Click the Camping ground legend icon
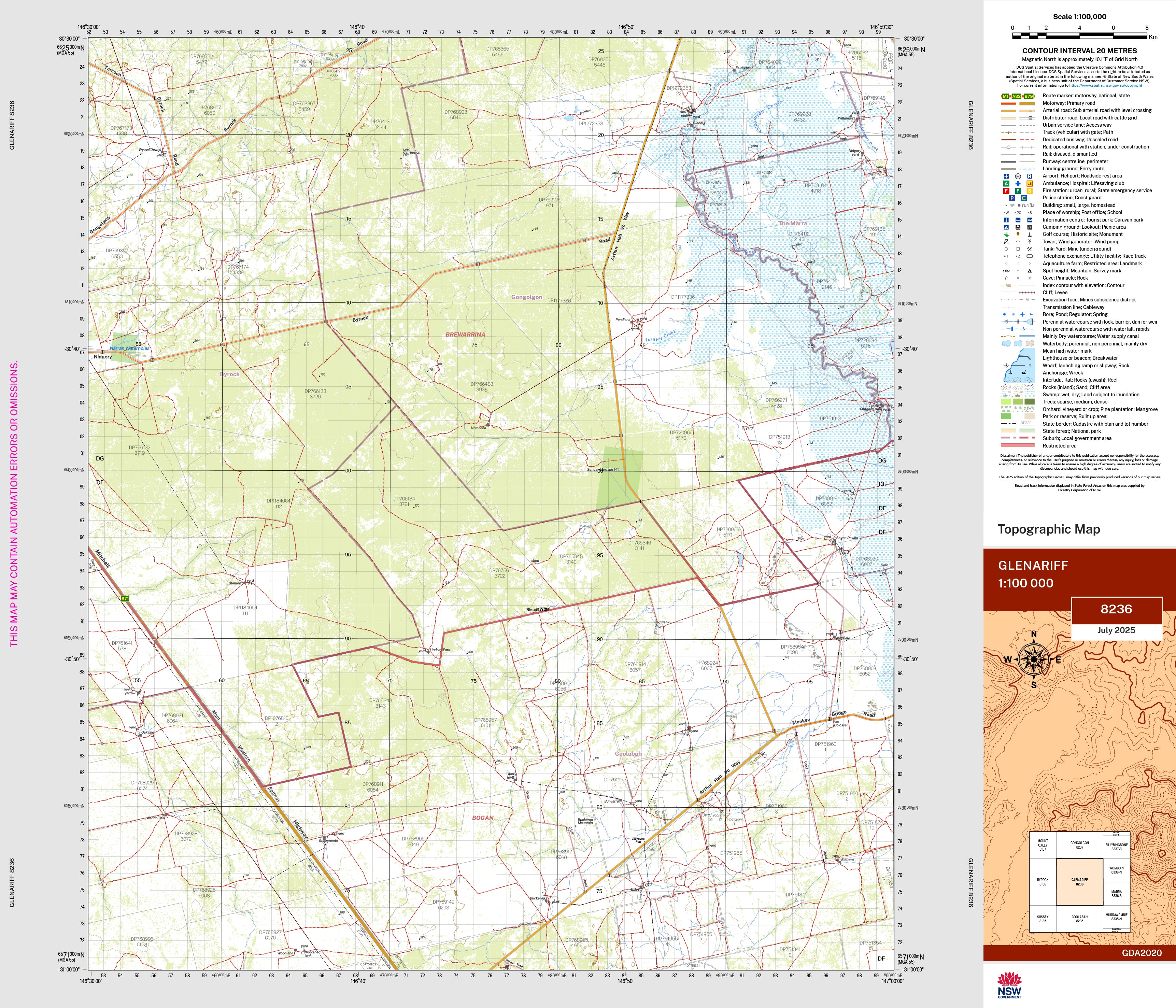Image resolution: width=1176 pixels, height=1008 pixels. [1006, 227]
